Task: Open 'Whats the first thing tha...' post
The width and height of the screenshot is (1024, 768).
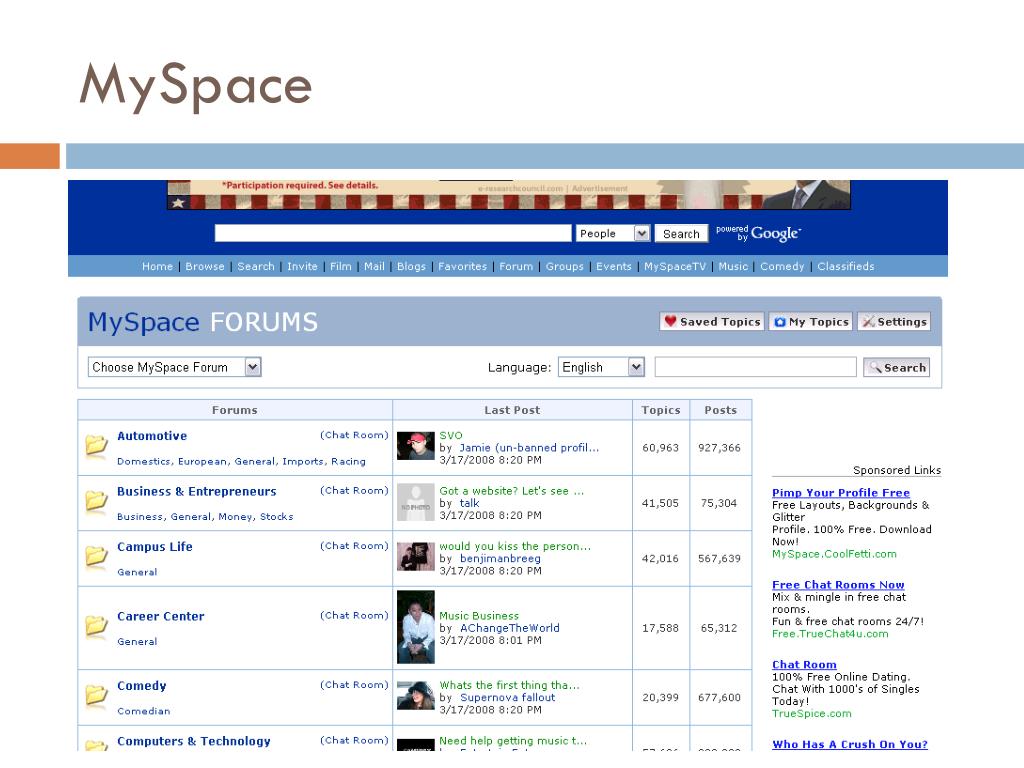Action: tap(509, 685)
